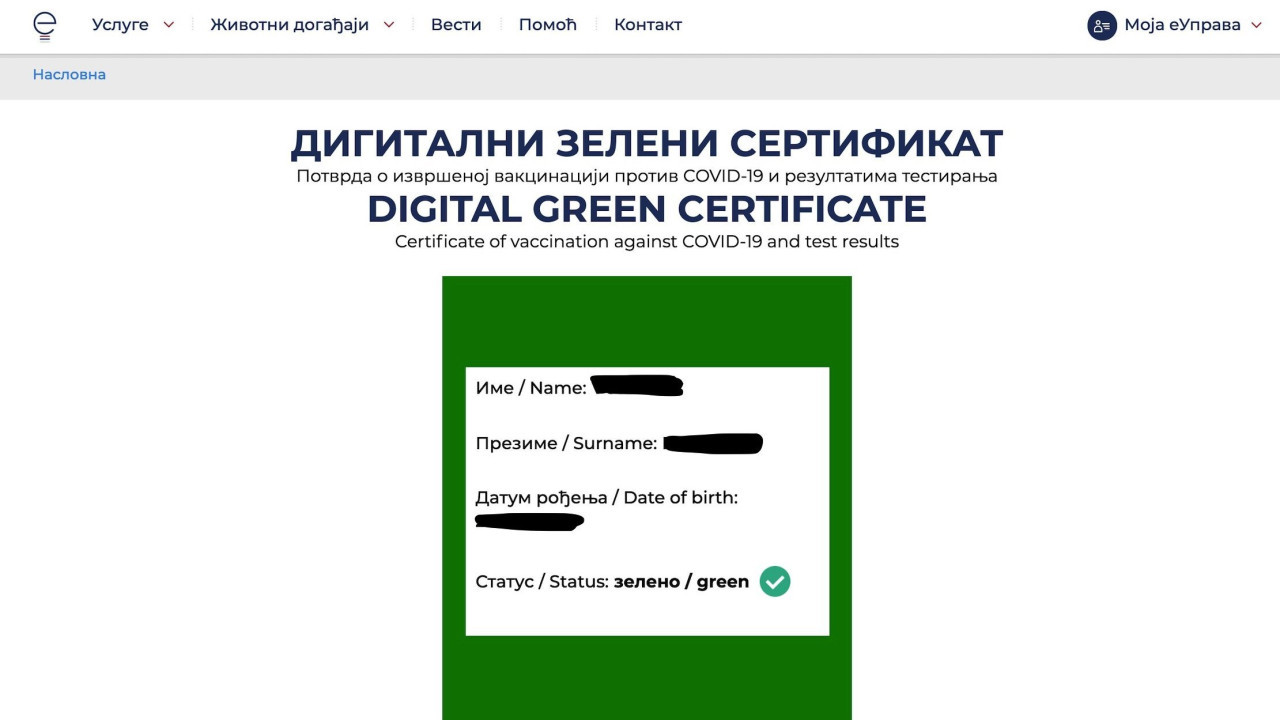Click the DIGITAL GREEN CERTIFICATE heading
This screenshot has height=720, width=1280.
click(646, 210)
